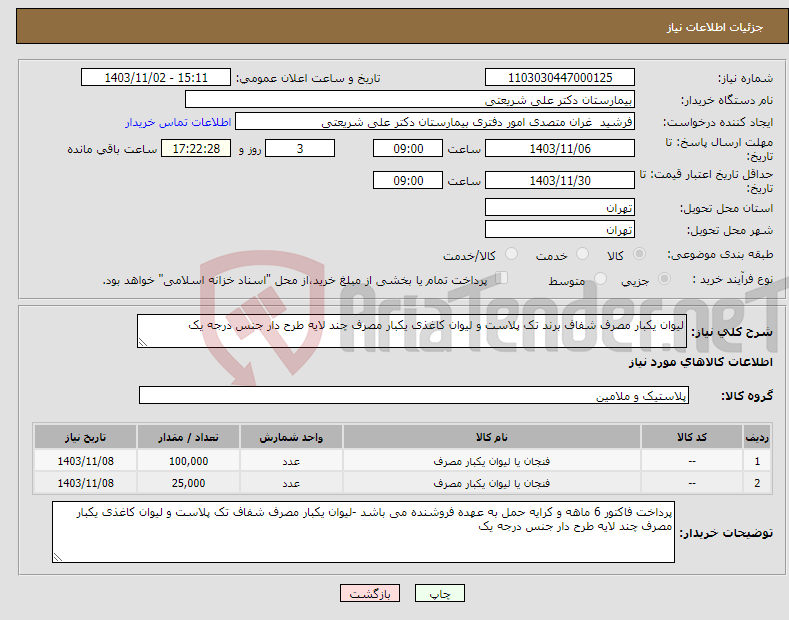The image size is (789, 620).
Task: Click the remaining time field 17:22:28
Action: [196, 148]
